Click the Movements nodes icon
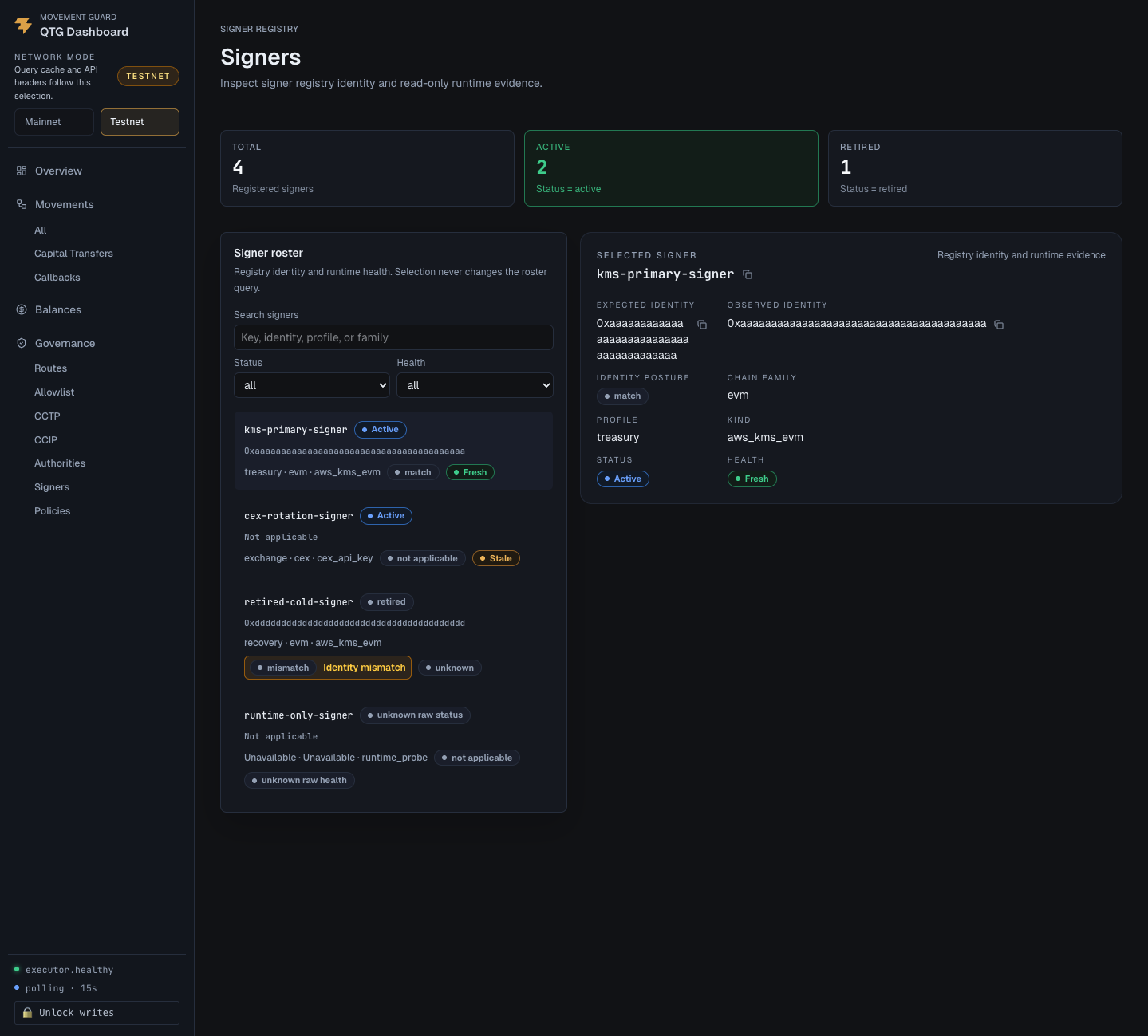1148x1036 pixels. click(x=22, y=204)
